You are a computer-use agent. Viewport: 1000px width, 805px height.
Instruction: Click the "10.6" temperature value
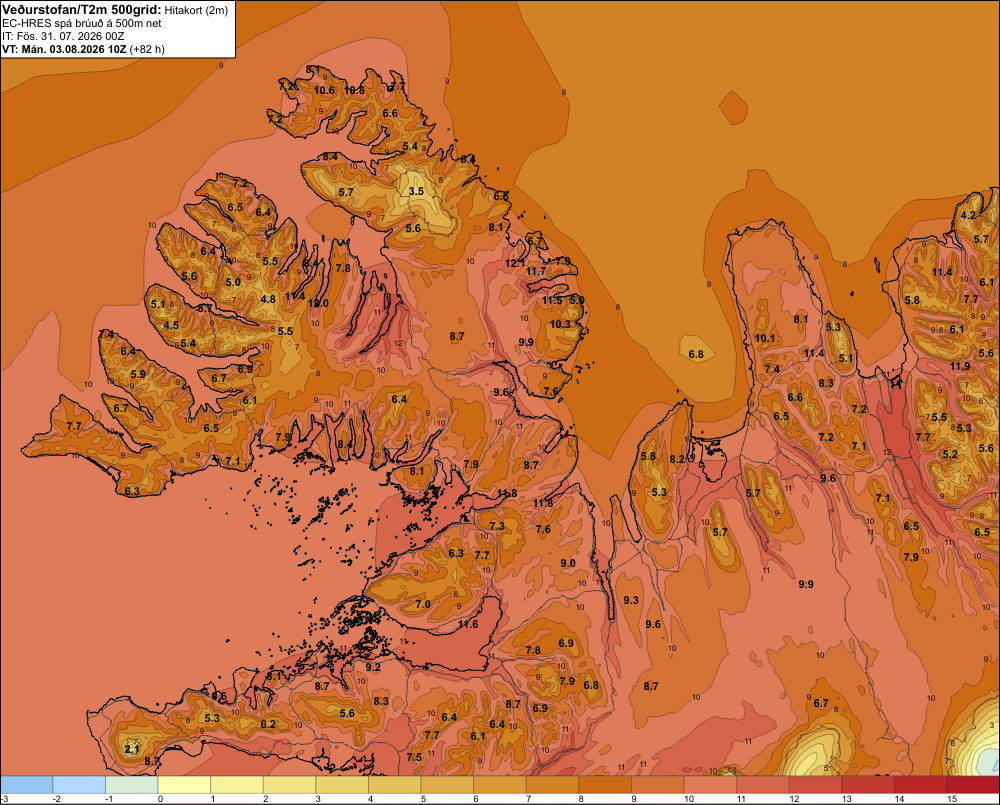(x=324, y=91)
